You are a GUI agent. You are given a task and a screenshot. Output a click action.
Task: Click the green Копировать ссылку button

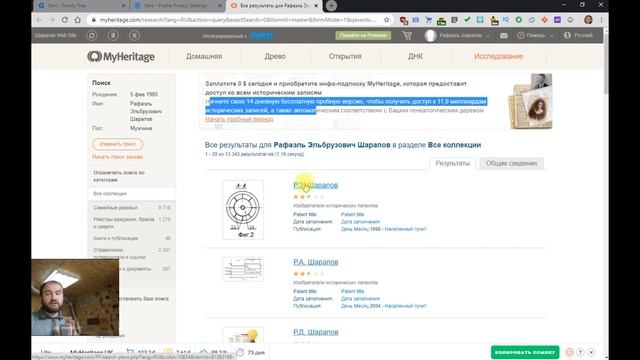(x=525, y=352)
